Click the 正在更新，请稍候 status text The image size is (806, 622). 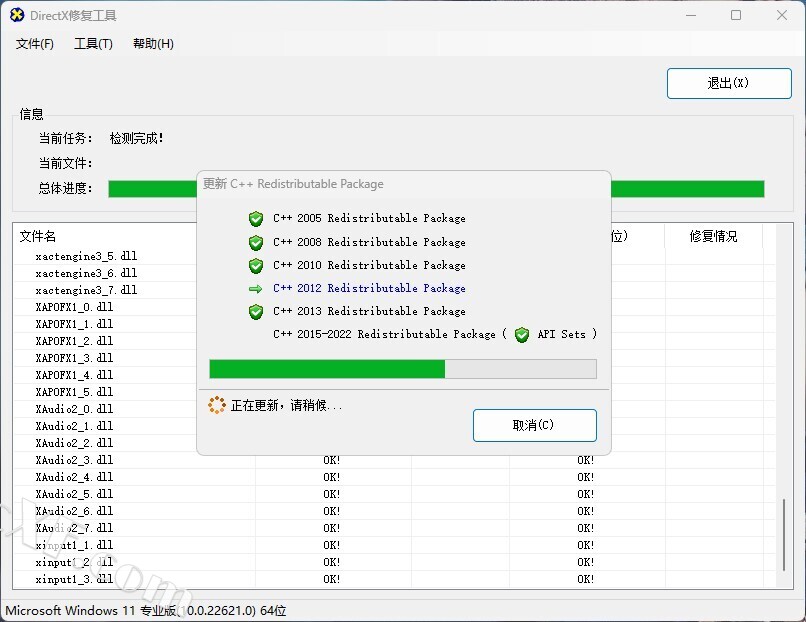(x=286, y=406)
